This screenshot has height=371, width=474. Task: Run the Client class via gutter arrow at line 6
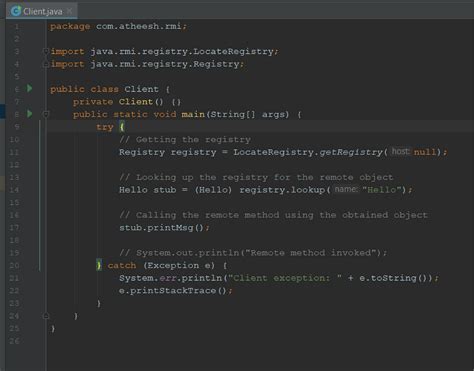[x=29, y=88]
